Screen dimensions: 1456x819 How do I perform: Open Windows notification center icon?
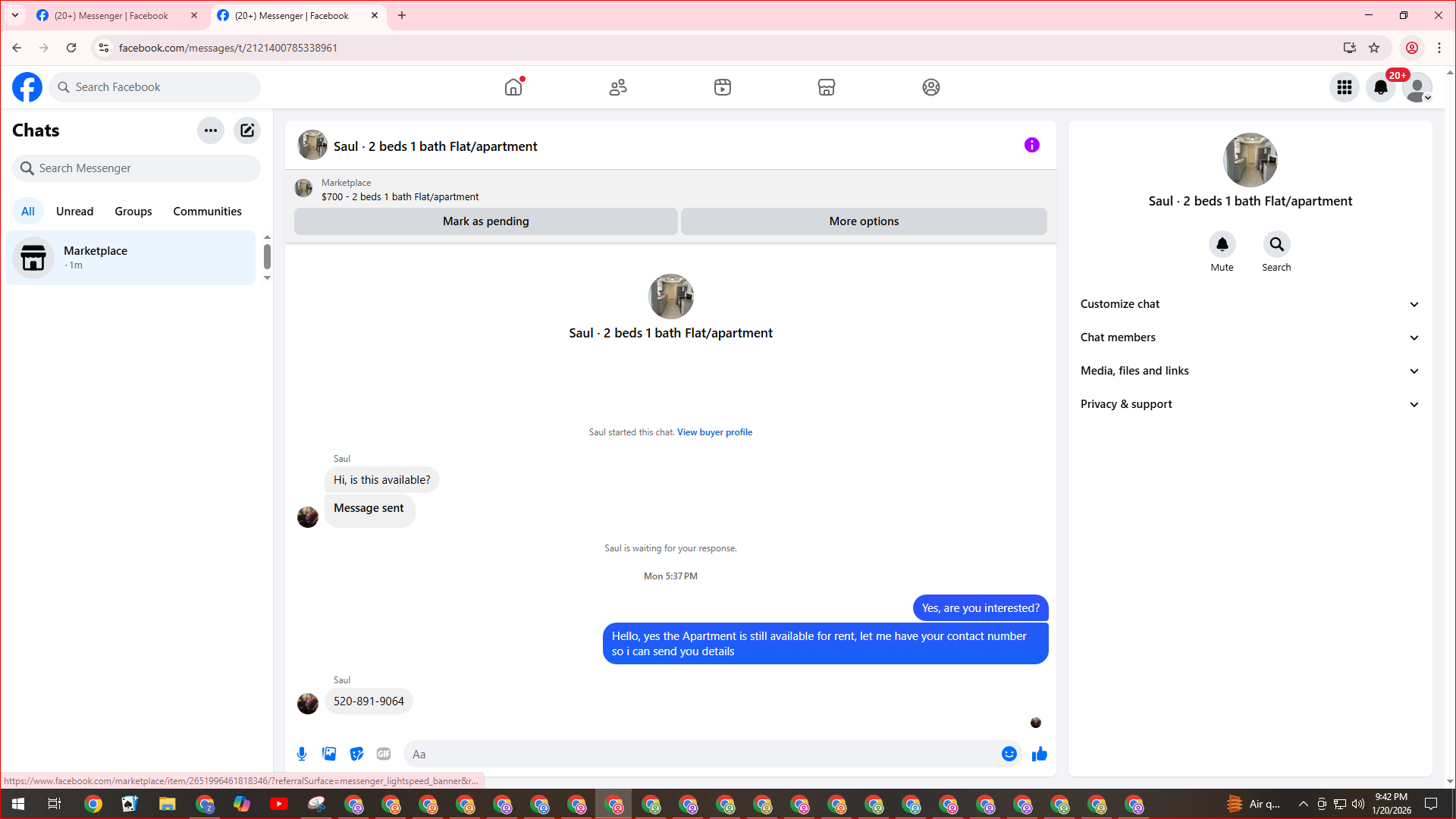(x=1431, y=804)
